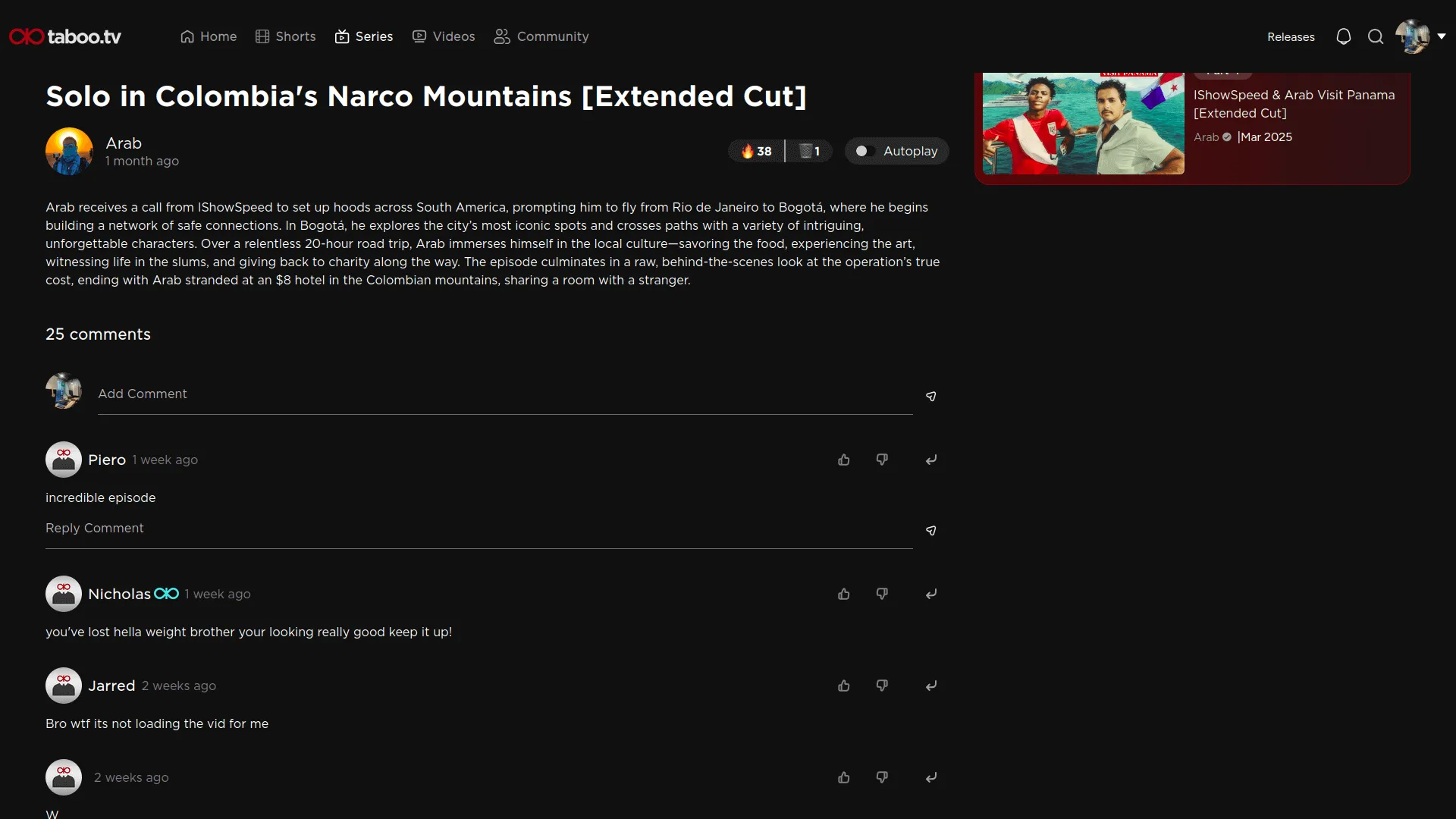This screenshot has width=1456, height=819.
Task: Click the trash reaction with 1 count
Action: pyautogui.click(x=809, y=151)
